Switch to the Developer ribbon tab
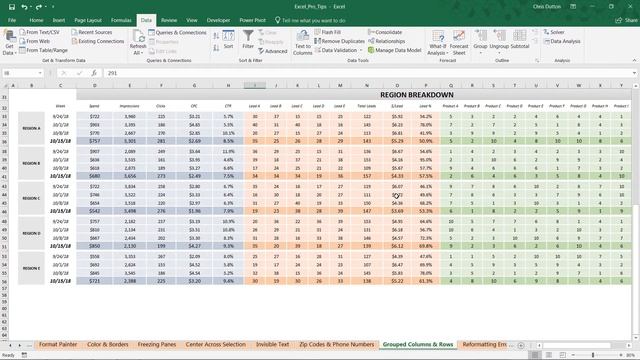The height and width of the screenshot is (360, 640). 218,20
